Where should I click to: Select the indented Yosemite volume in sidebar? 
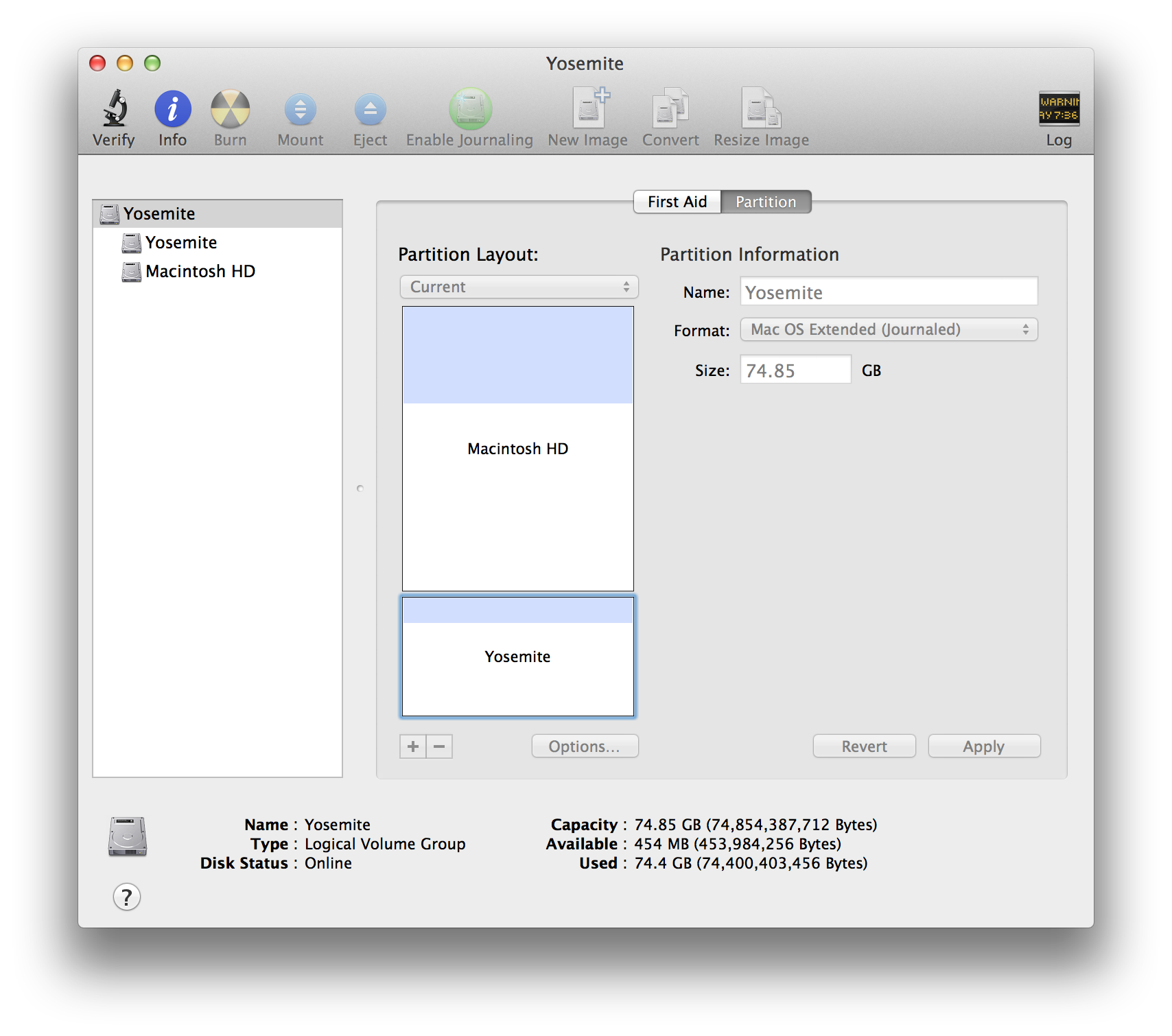coord(218,242)
